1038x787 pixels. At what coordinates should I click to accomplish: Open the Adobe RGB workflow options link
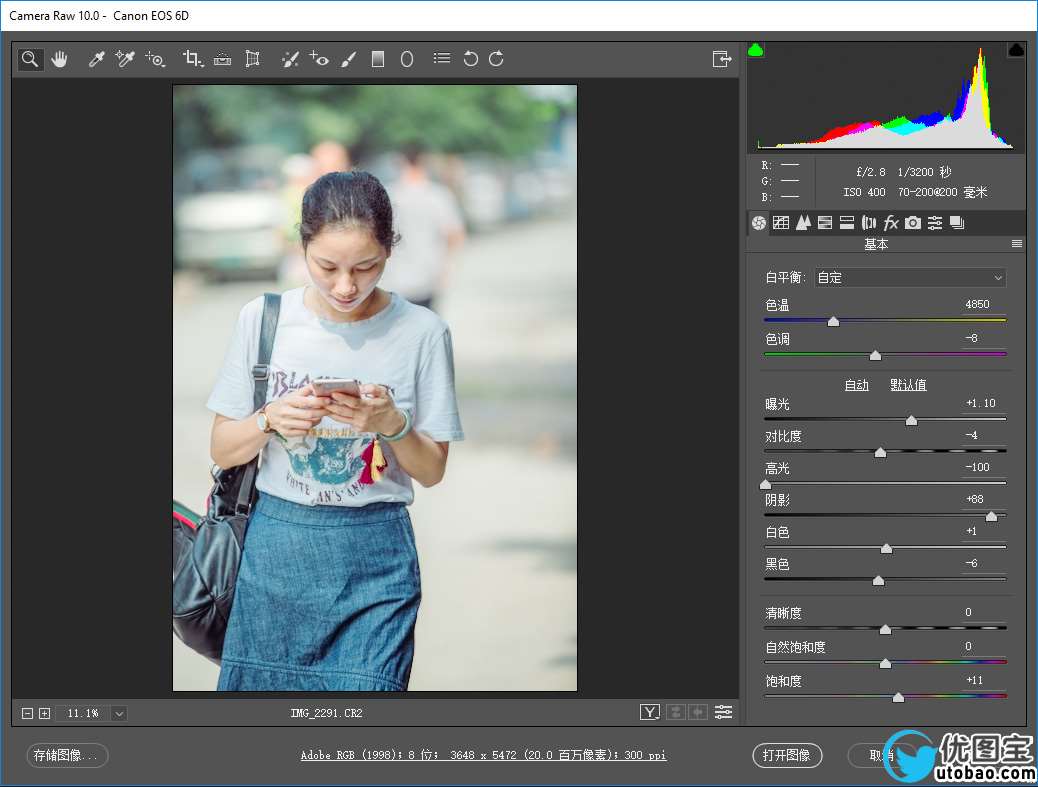(483, 755)
